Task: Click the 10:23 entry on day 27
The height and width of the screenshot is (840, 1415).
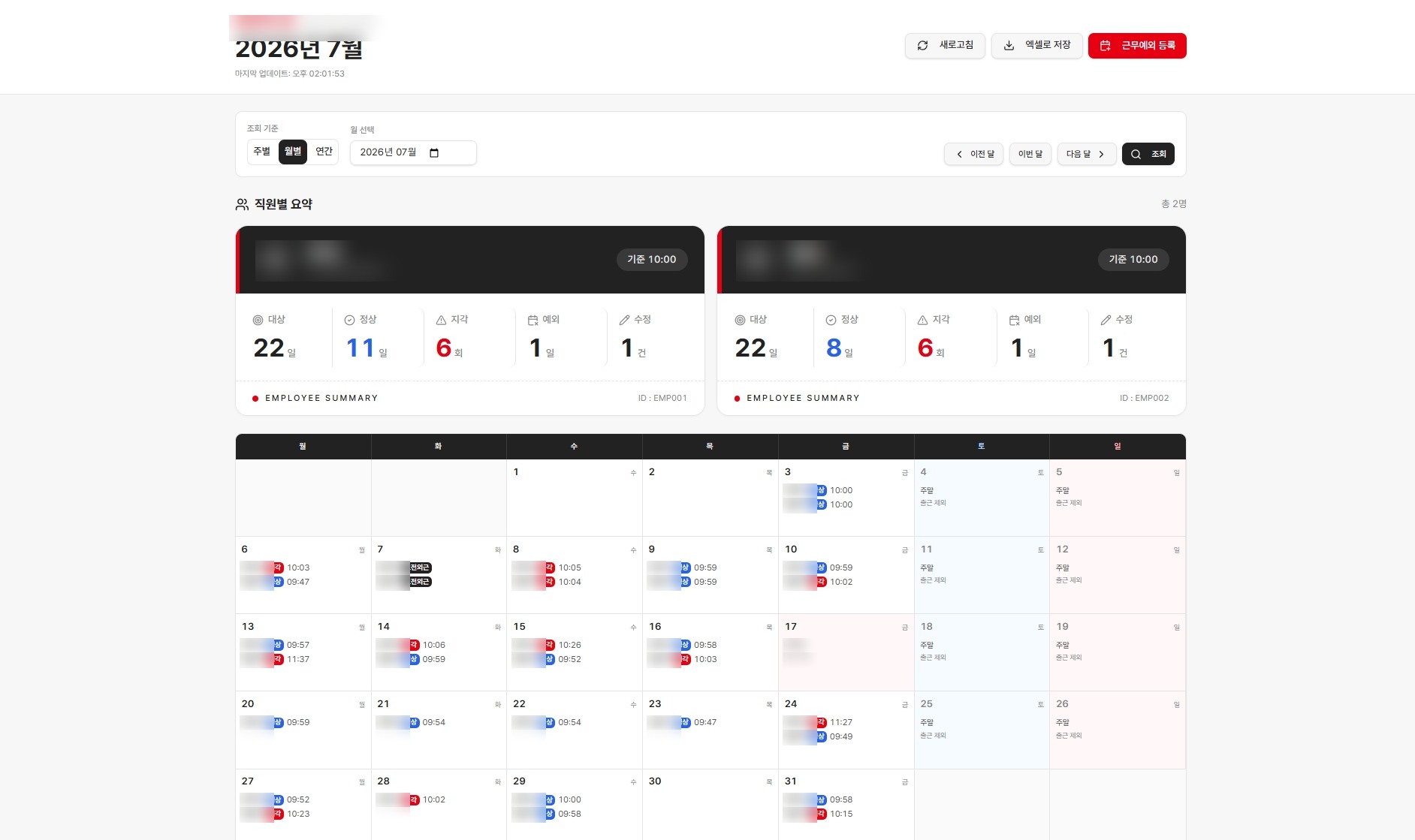Action: (298, 814)
